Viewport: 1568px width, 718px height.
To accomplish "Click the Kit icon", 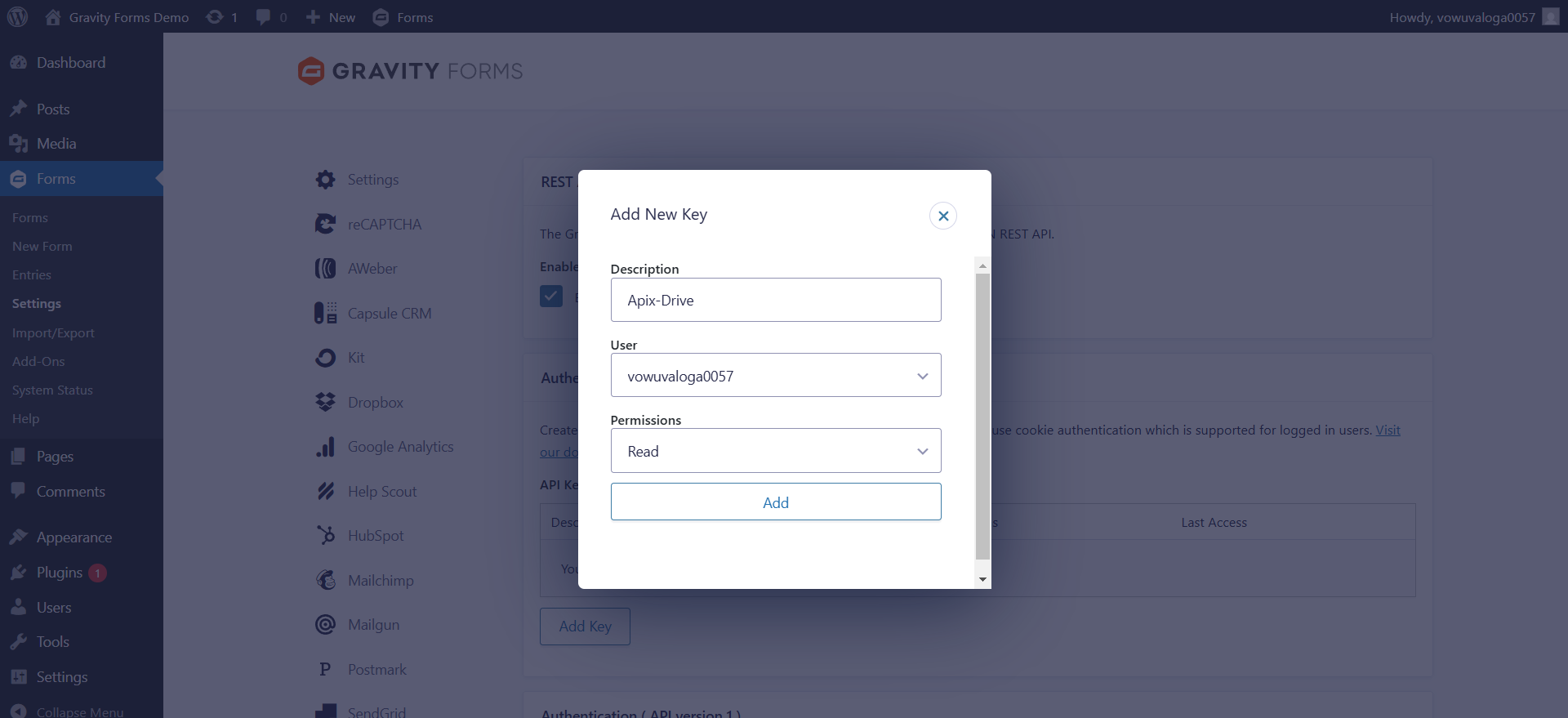I will [326, 358].
